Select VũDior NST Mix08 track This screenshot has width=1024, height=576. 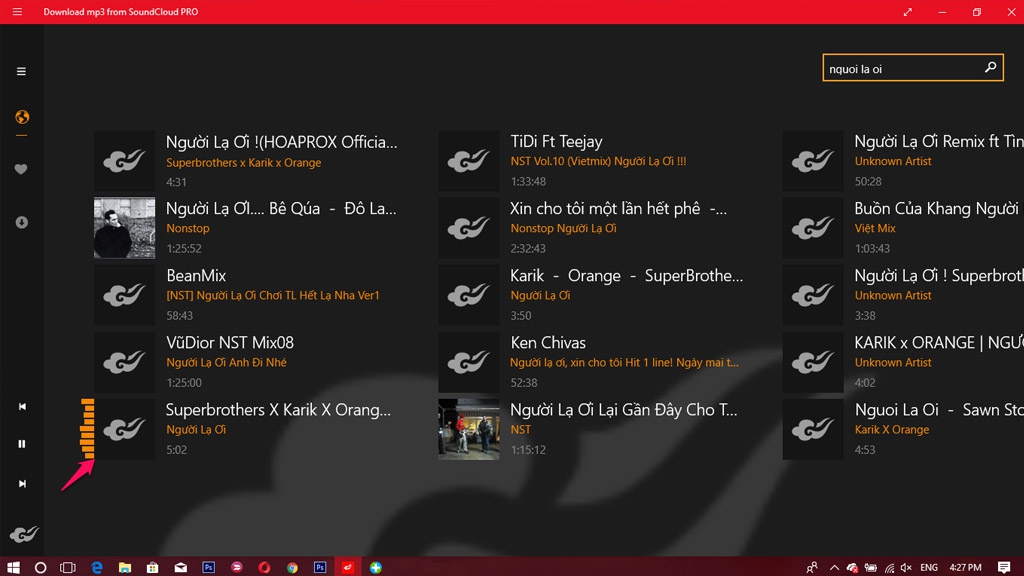[230, 342]
